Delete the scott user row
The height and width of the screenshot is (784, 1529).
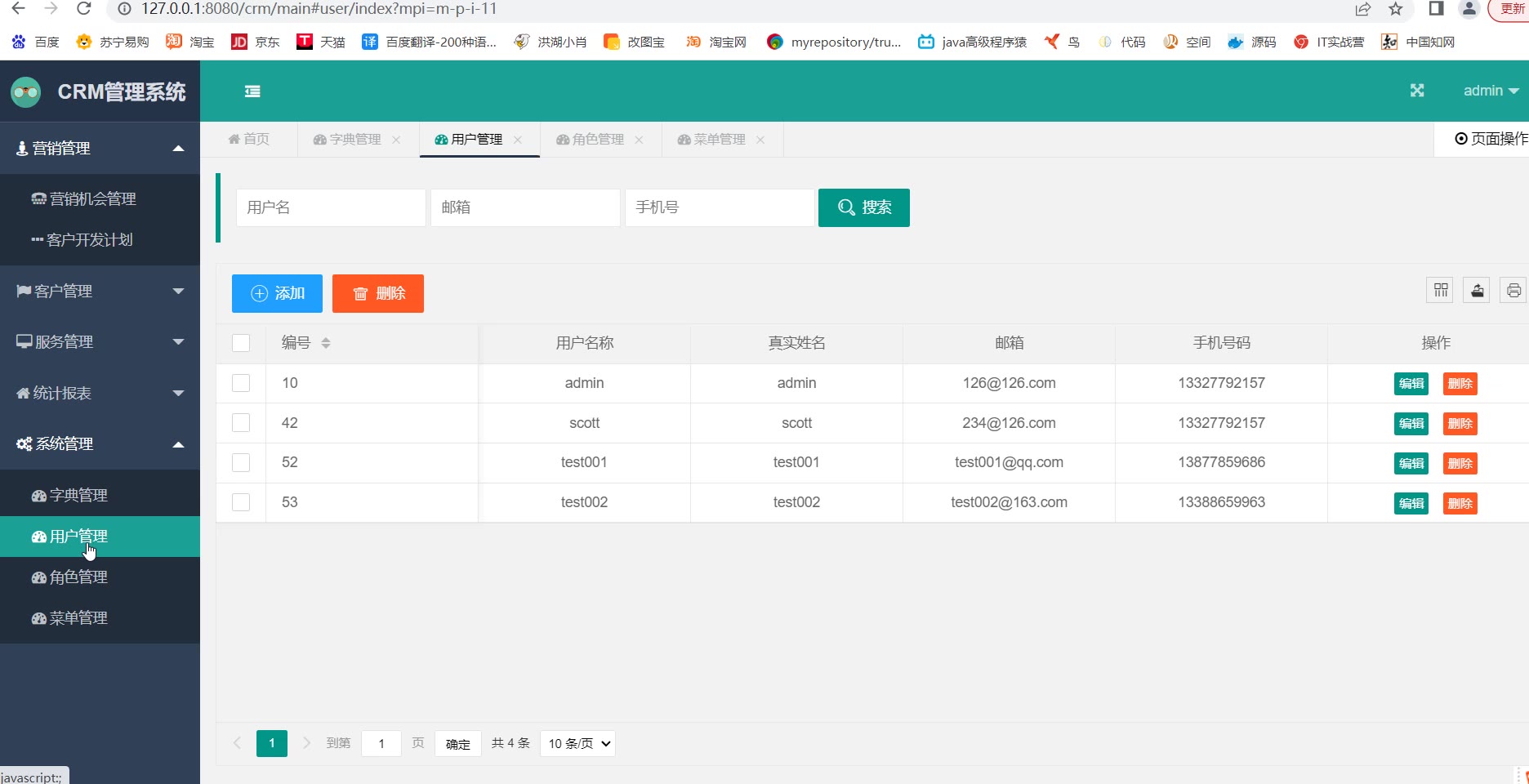[1460, 424]
